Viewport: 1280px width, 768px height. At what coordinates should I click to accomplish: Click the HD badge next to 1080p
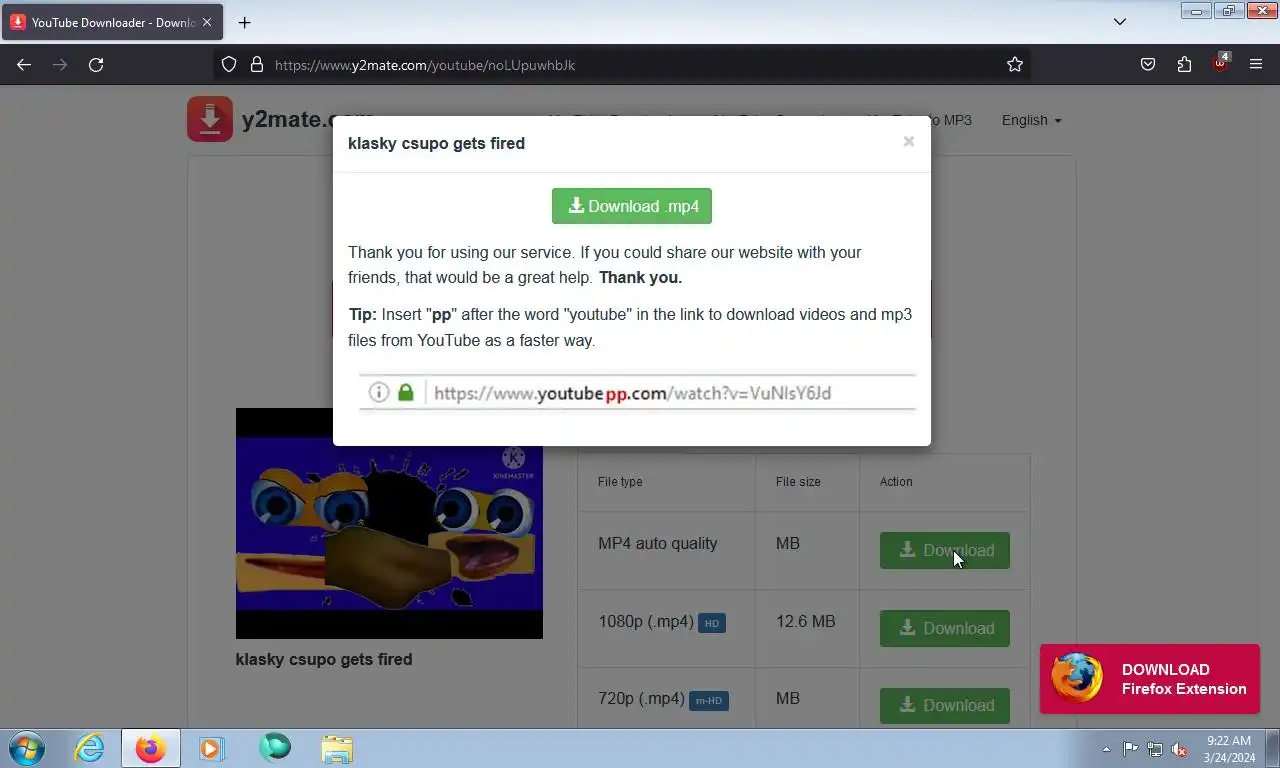(712, 623)
